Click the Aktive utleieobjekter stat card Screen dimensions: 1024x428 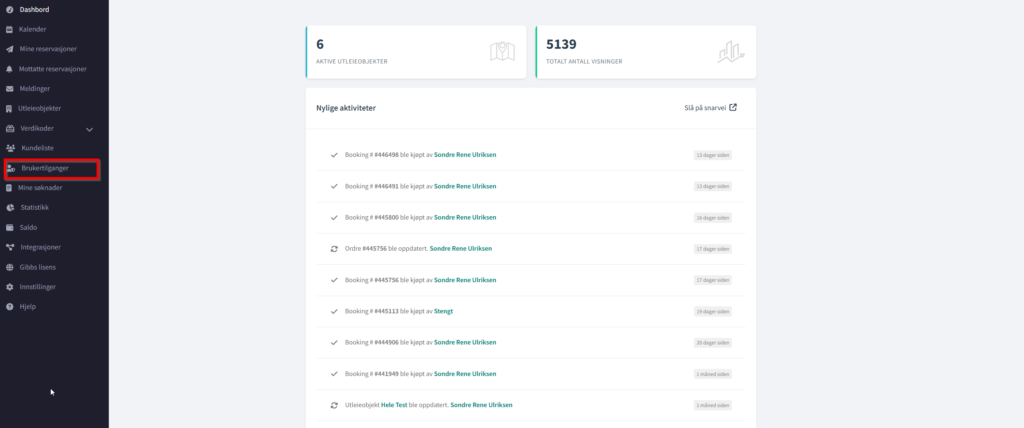coord(414,51)
